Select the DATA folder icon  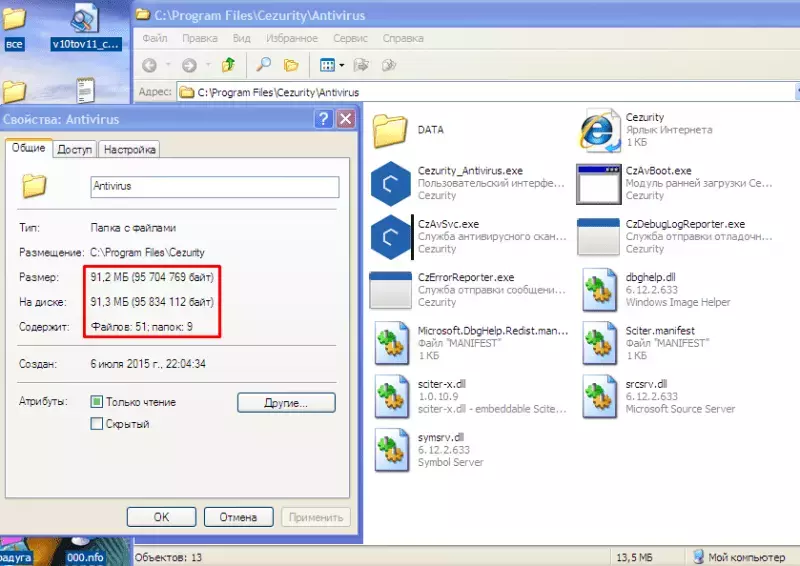[390, 131]
